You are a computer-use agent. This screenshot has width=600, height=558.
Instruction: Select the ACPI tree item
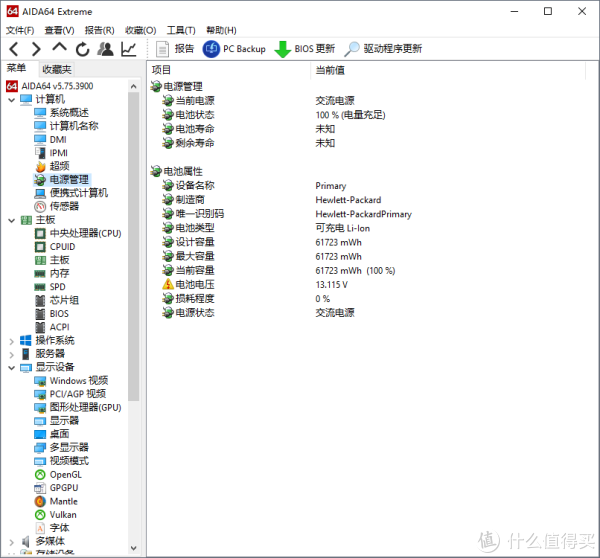[52, 327]
